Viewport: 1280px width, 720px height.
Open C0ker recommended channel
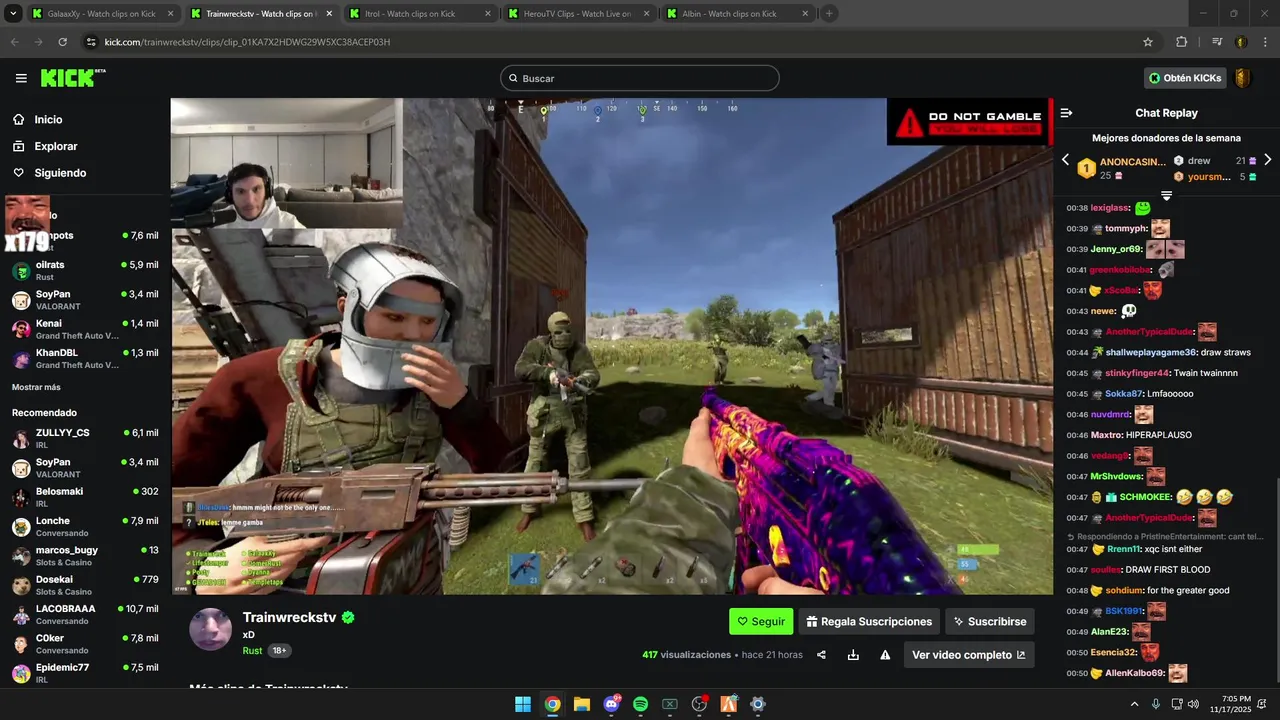click(x=85, y=644)
